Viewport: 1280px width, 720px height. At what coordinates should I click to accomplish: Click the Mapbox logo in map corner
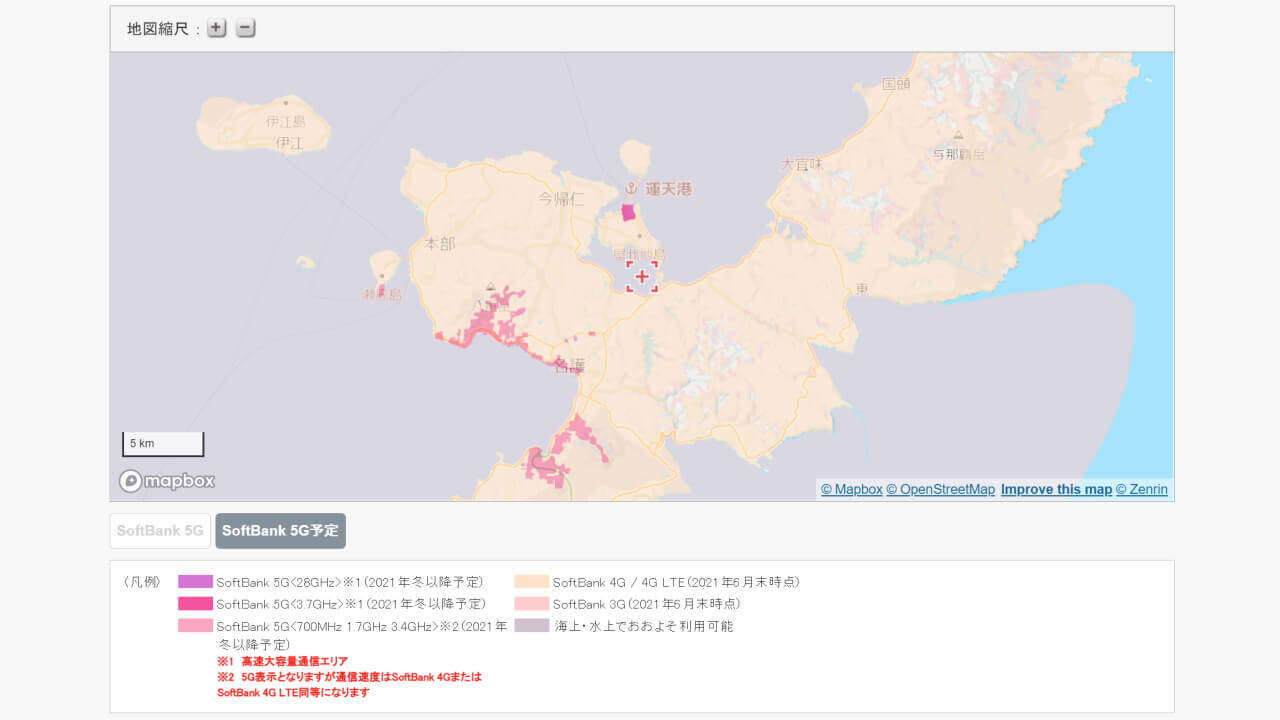(166, 481)
